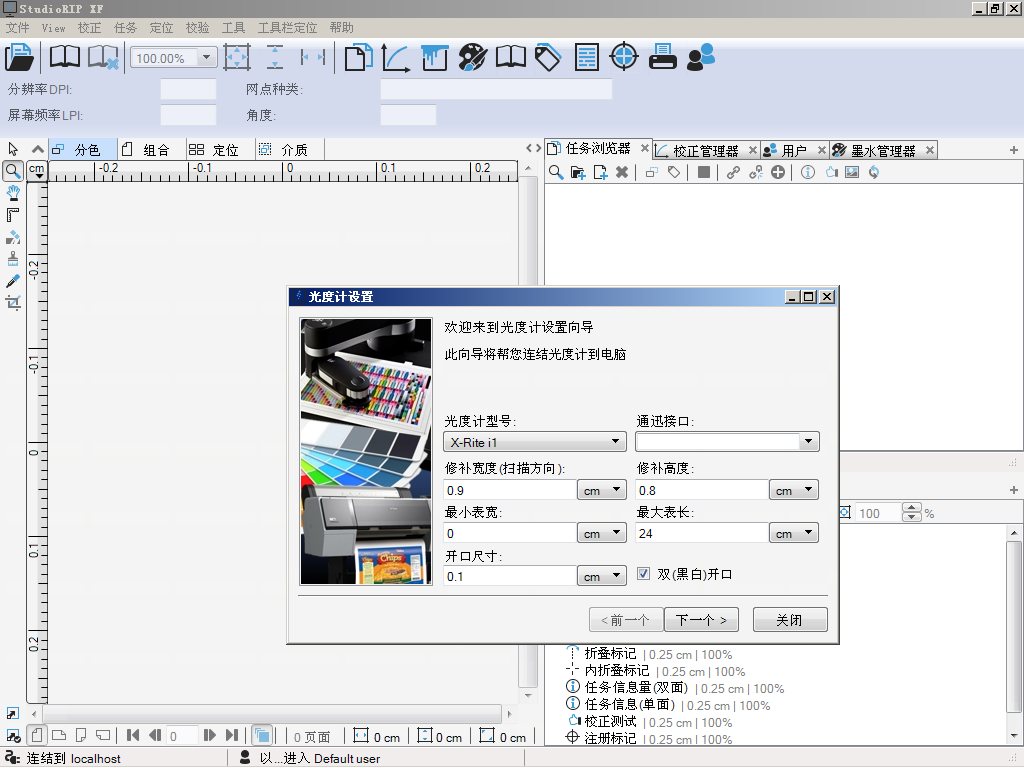The width and height of the screenshot is (1024, 768).
Task: Open the 开口尺寸 unit cm dropdown
Action: (601, 576)
